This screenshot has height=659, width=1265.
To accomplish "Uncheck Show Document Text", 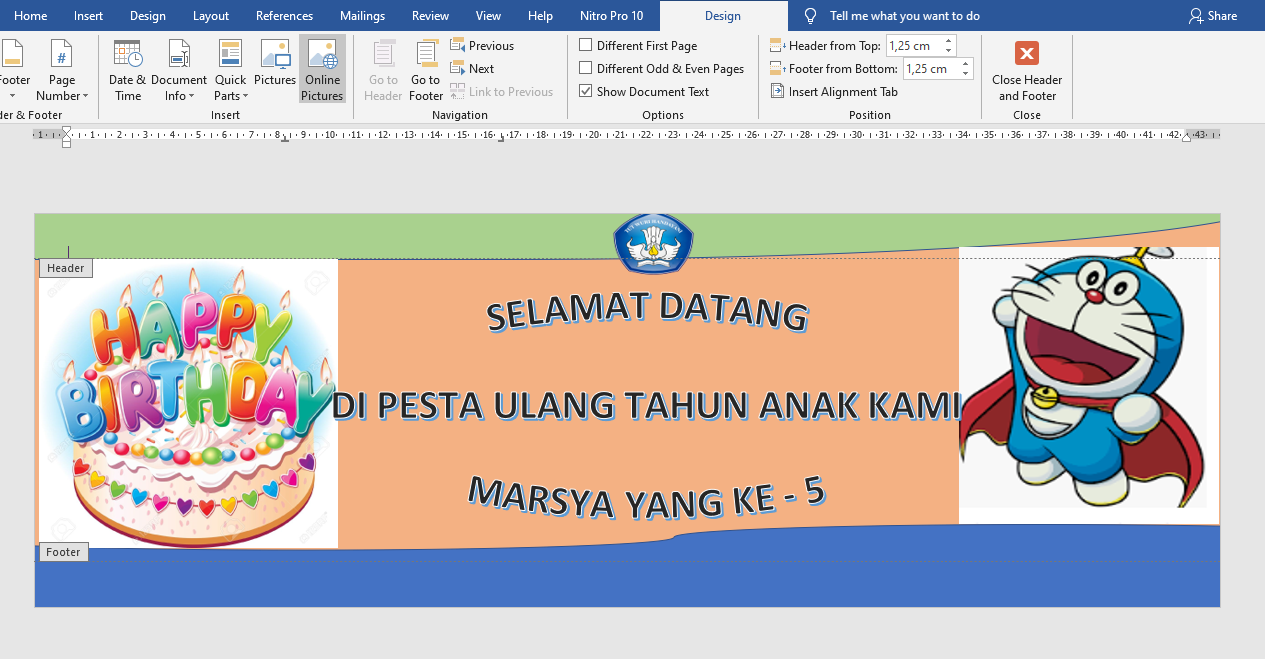I will [644, 92].
